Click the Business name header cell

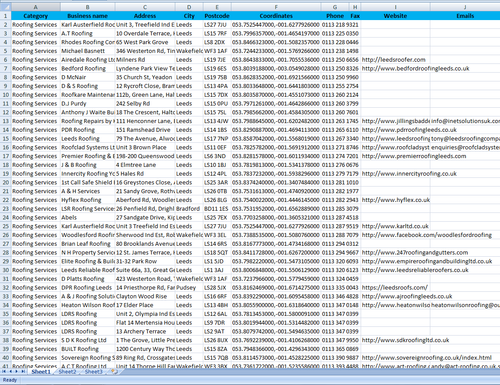pyautogui.click(x=88, y=16)
